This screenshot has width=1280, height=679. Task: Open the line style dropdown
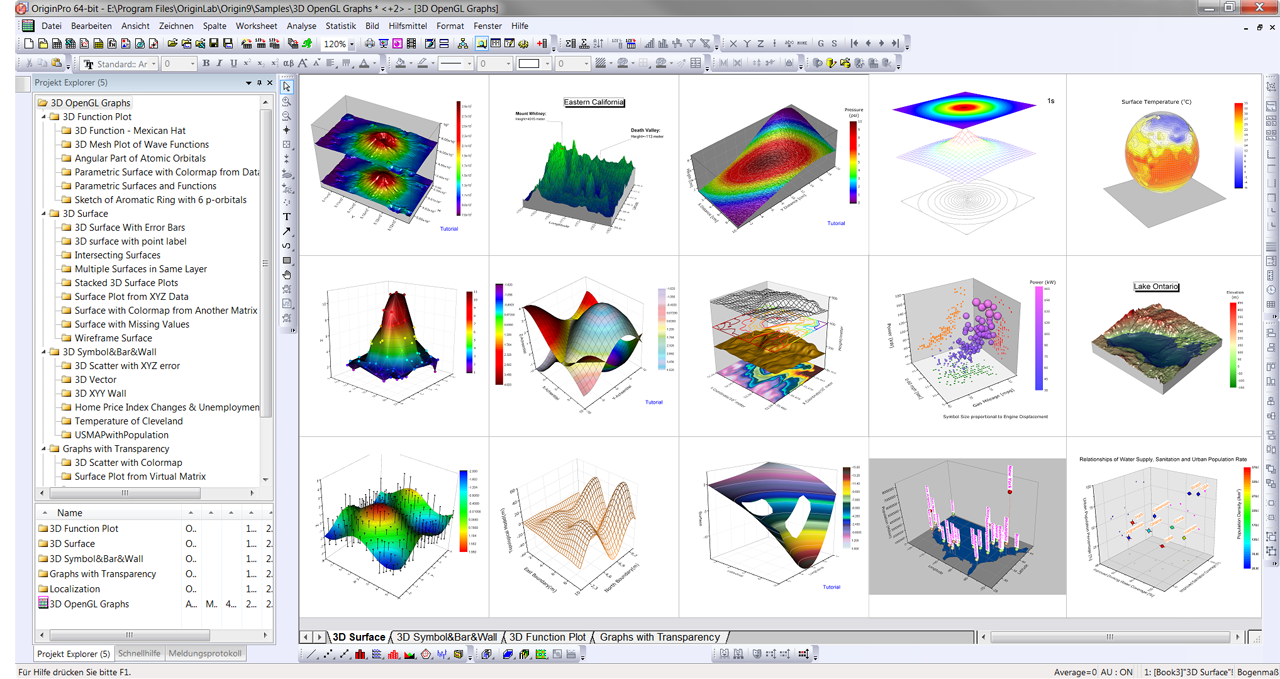click(469, 63)
